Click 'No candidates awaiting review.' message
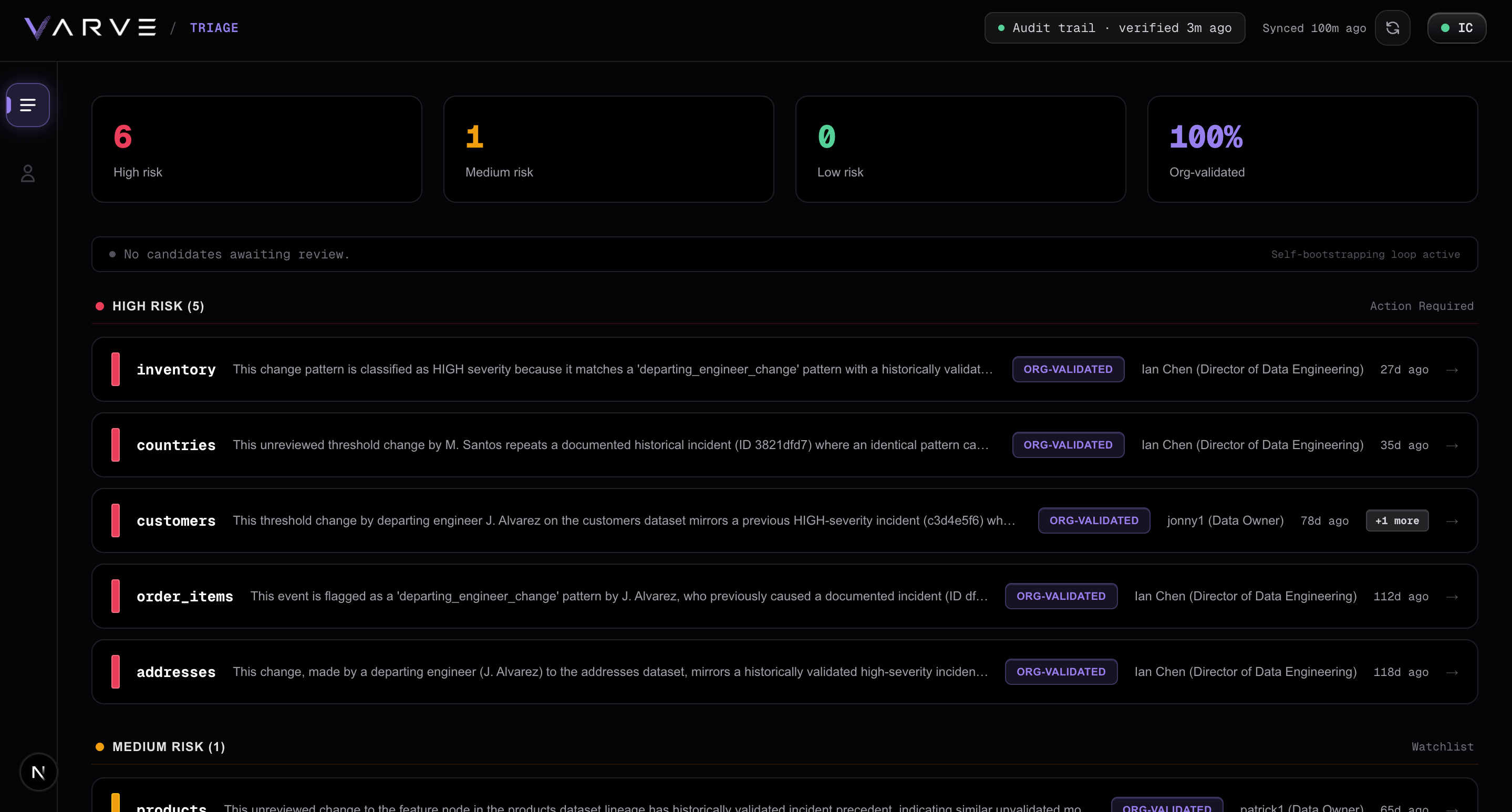 [x=236, y=254]
